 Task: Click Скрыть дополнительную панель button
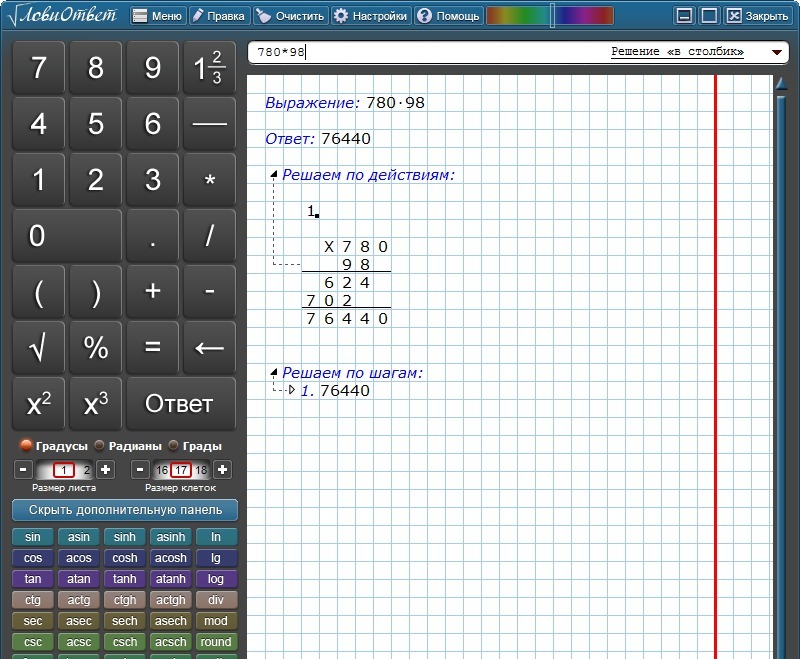click(124, 510)
